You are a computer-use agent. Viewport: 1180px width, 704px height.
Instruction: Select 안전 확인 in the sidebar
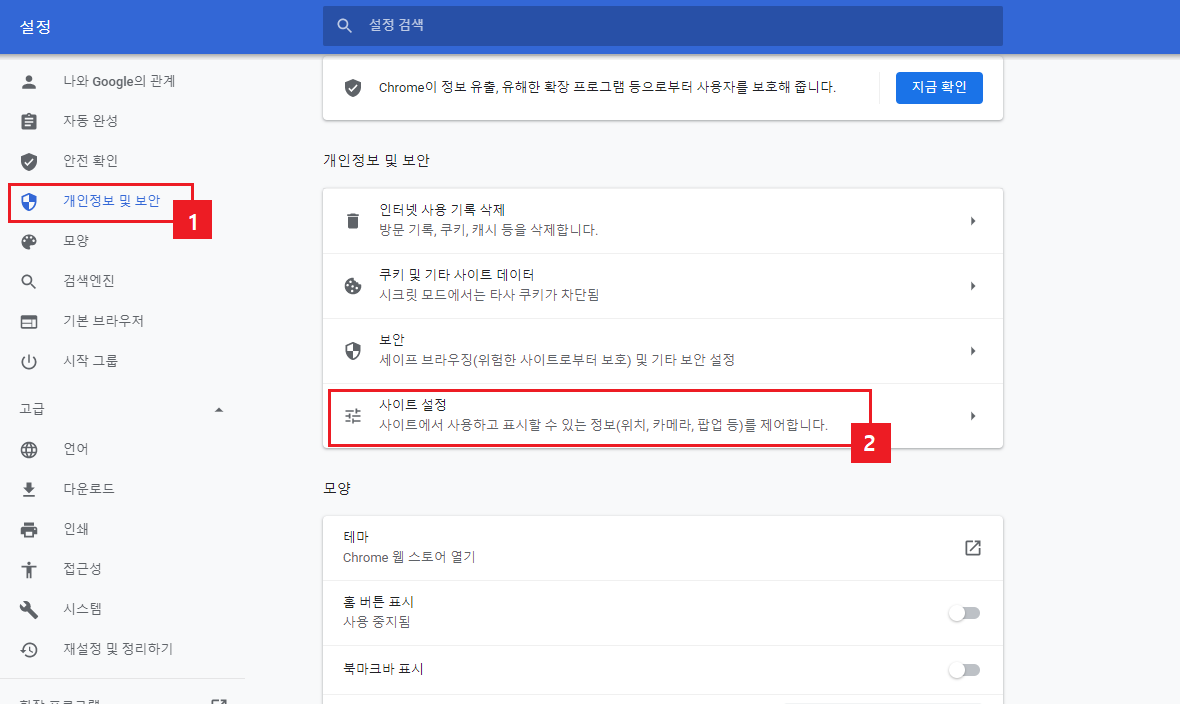tap(90, 161)
